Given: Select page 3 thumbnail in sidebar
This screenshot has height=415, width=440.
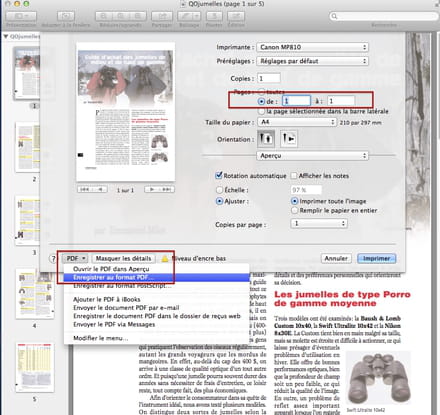Looking at the screenshot, I should [28, 221].
